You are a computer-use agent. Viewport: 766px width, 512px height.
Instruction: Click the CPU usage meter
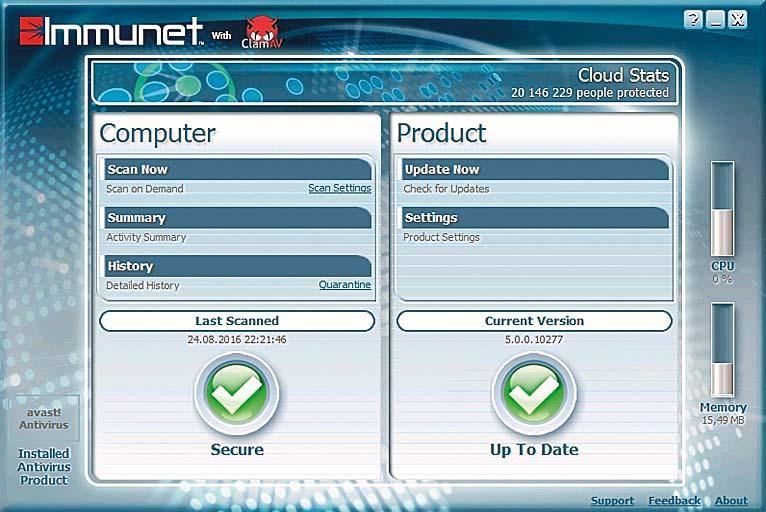coord(722,209)
